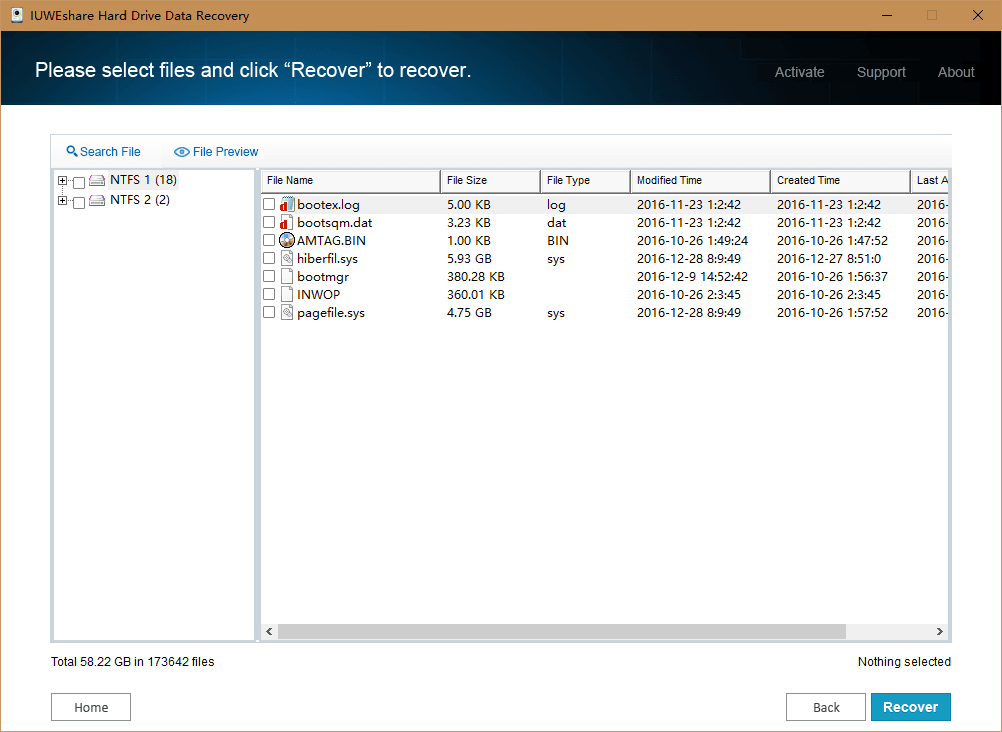This screenshot has height=732, width=1002.
Task: Click the Back button
Action: tap(826, 707)
